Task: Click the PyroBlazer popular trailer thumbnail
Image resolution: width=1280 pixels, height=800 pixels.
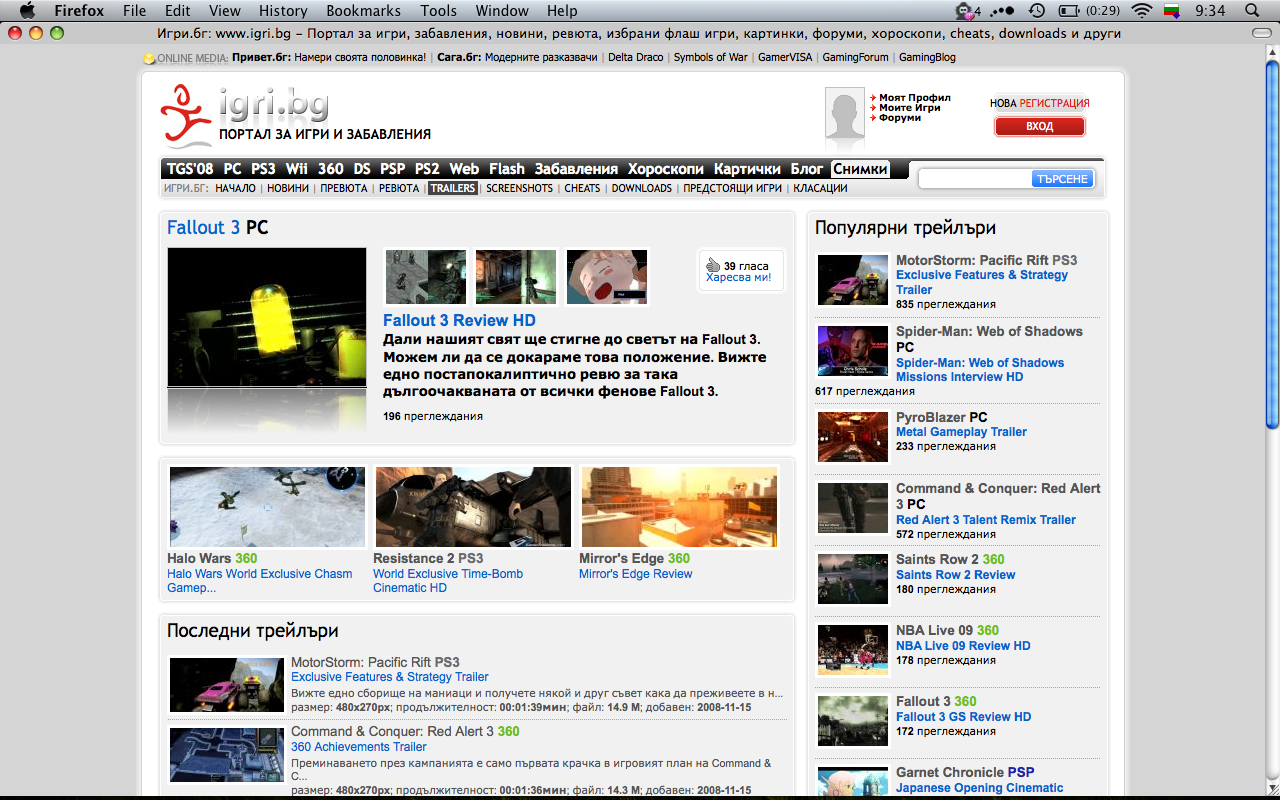Action: click(x=853, y=437)
